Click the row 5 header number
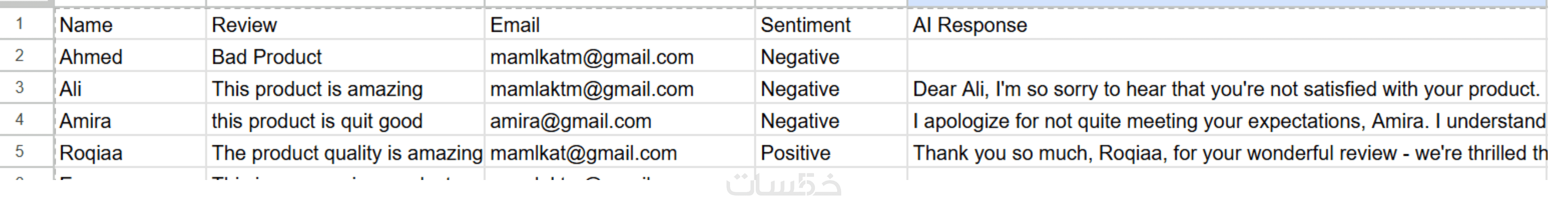 click(x=20, y=152)
